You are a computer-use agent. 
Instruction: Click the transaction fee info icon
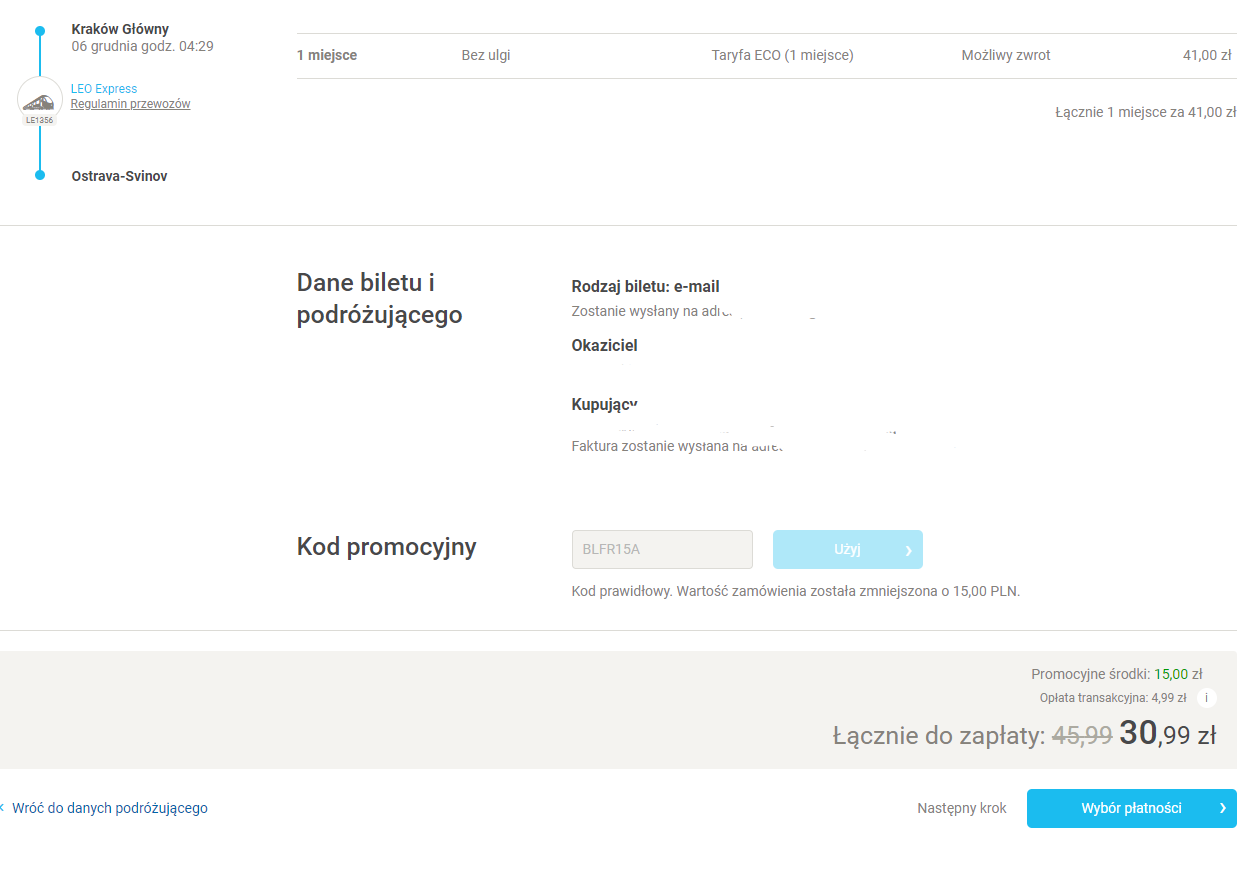coord(1207,698)
